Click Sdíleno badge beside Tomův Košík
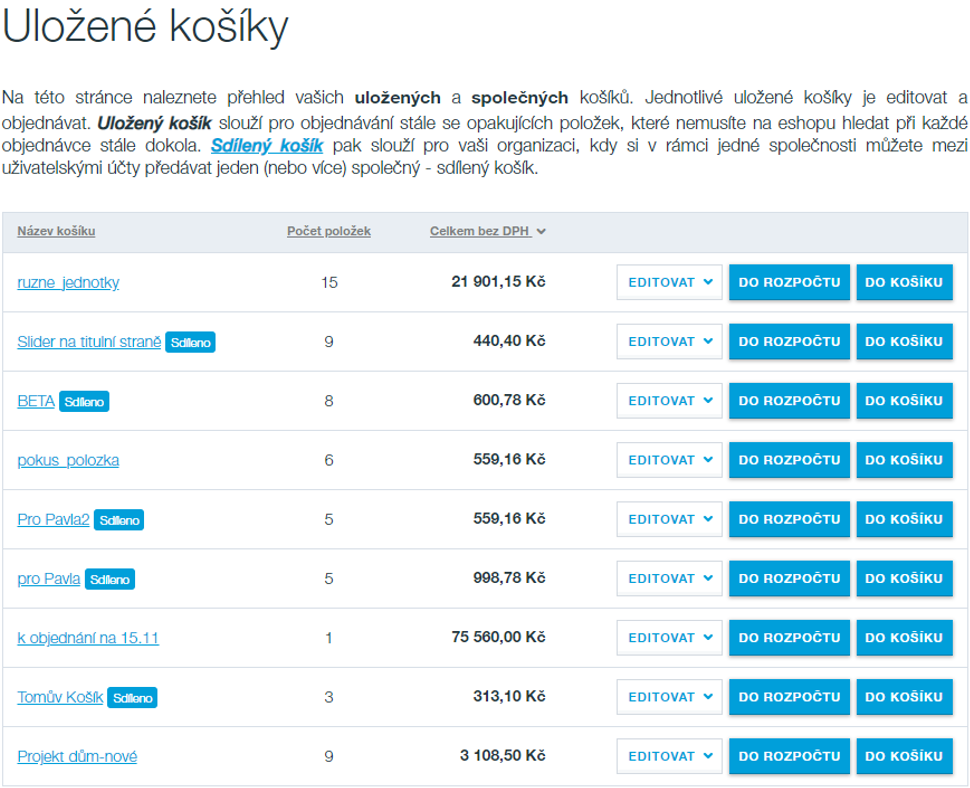The width and height of the screenshot is (970, 788). [132, 698]
